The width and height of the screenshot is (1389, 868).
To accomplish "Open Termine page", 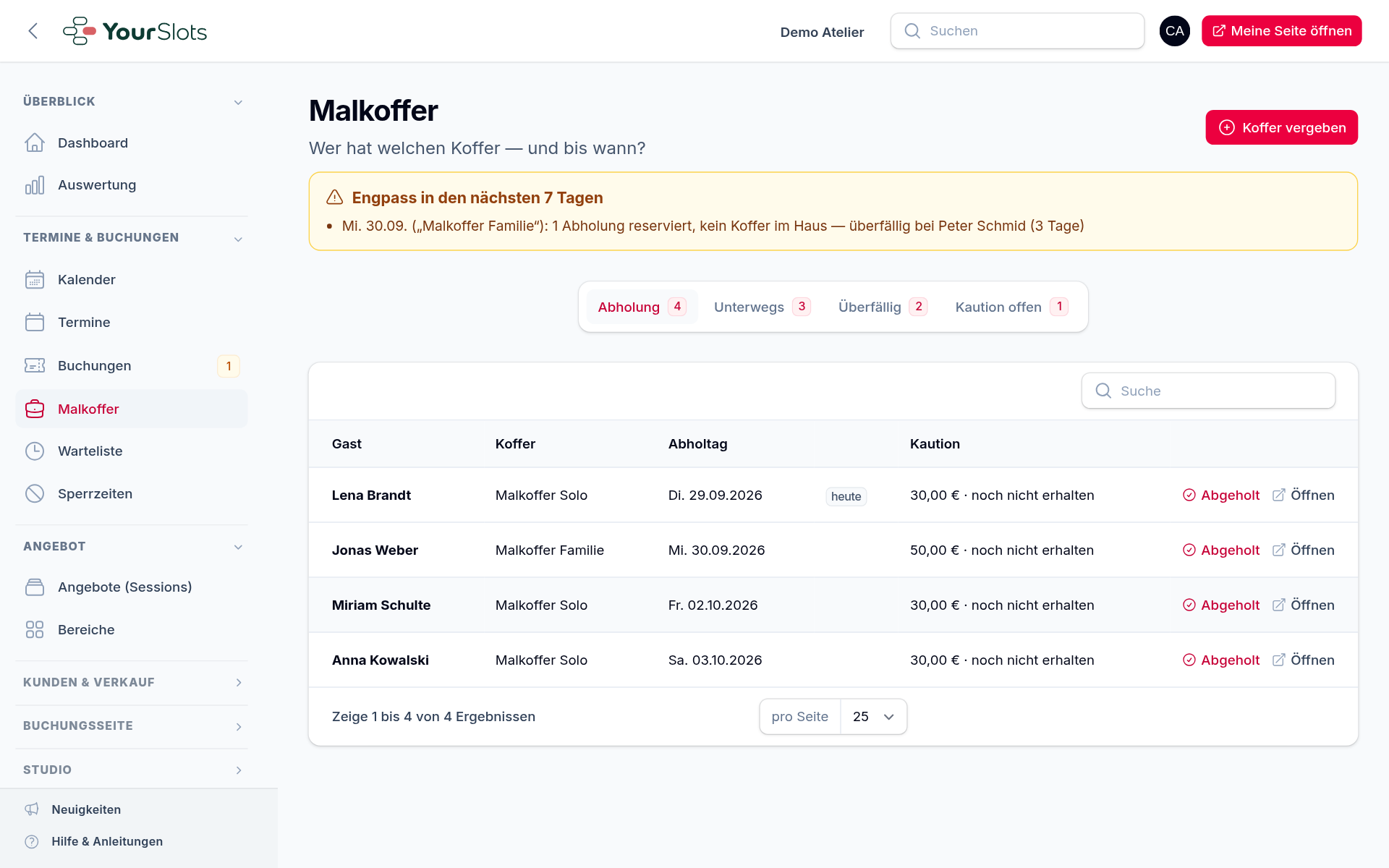I will pos(132,323).
